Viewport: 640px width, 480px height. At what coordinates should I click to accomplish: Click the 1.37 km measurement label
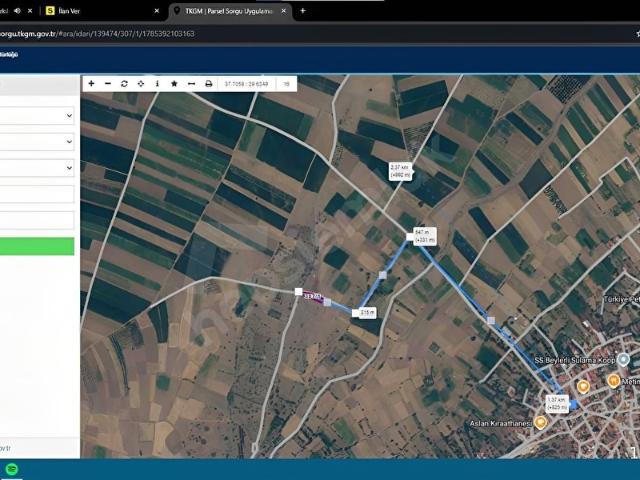pyautogui.click(x=557, y=404)
